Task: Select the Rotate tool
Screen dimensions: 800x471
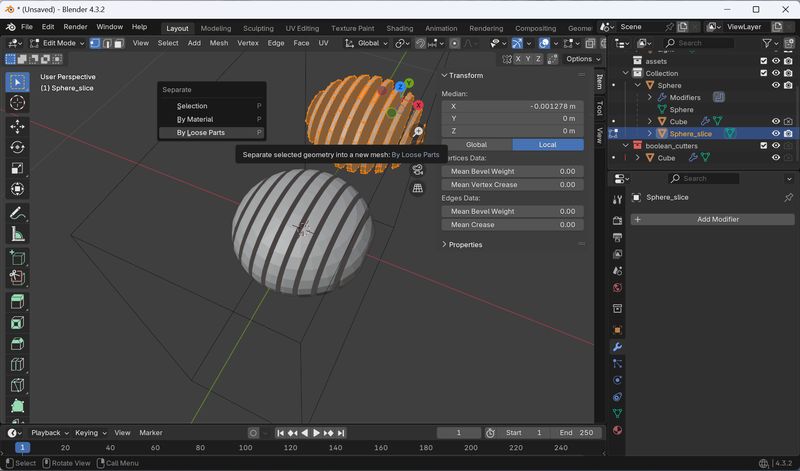Action: [x=17, y=147]
